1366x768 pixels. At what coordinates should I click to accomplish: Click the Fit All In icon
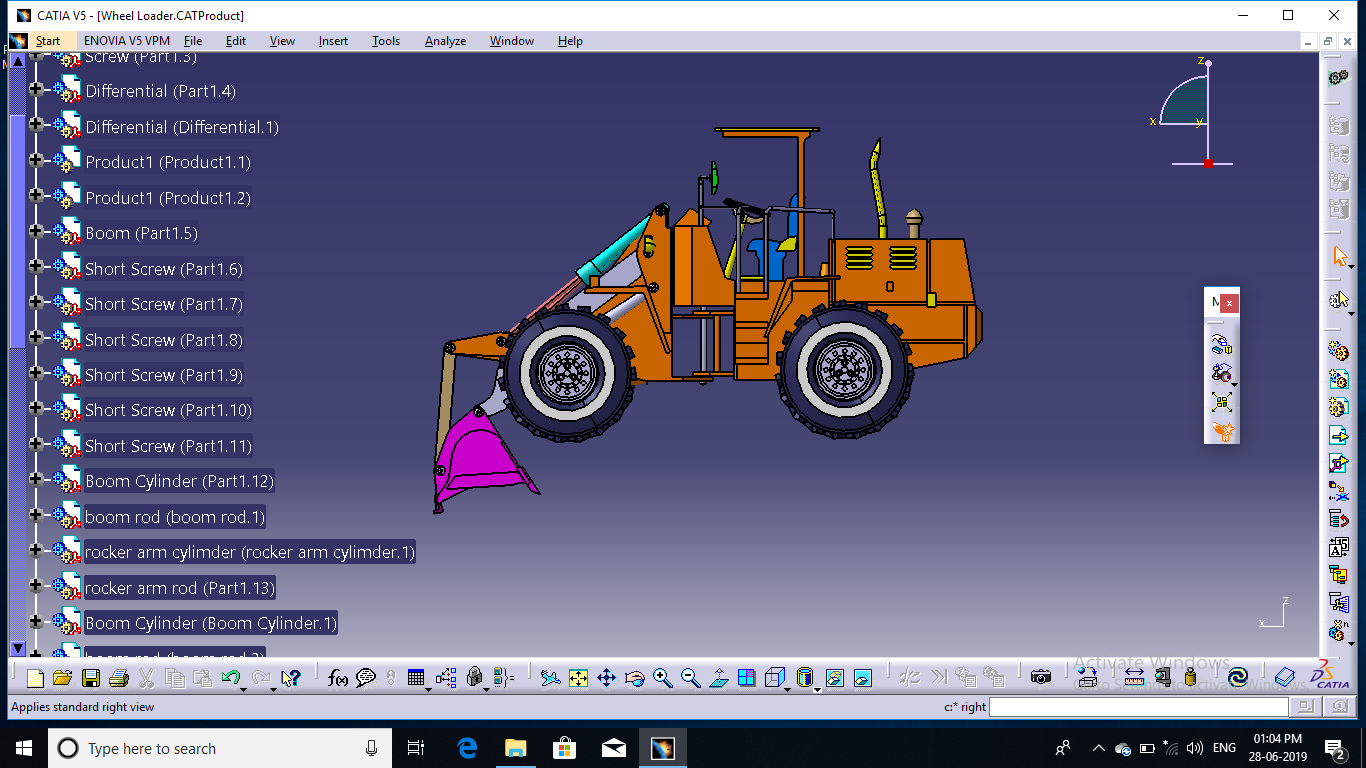click(x=578, y=678)
